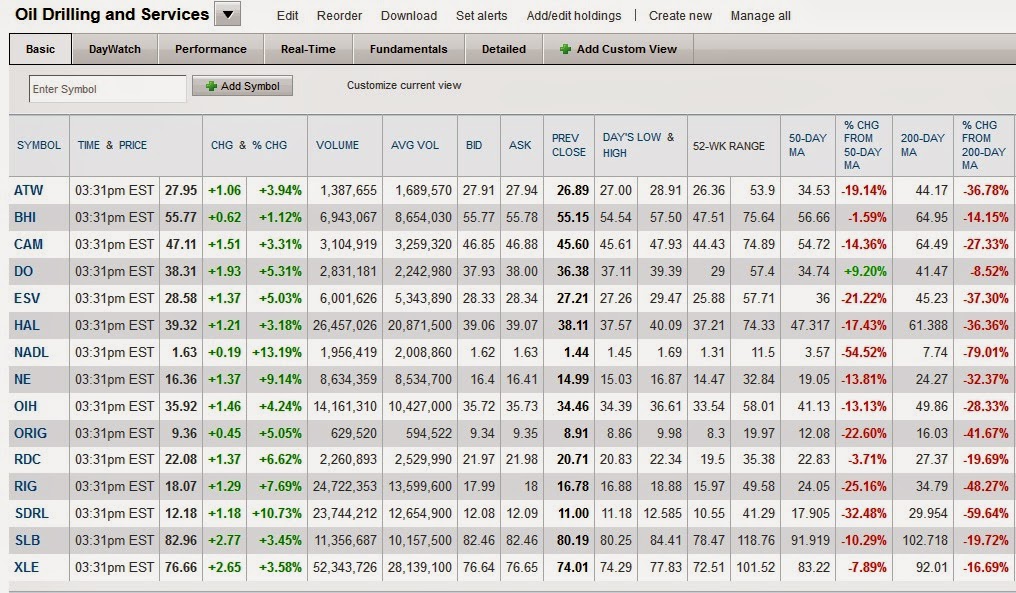This screenshot has width=1016, height=593.
Task: Open Manage all link
Action: click(760, 16)
